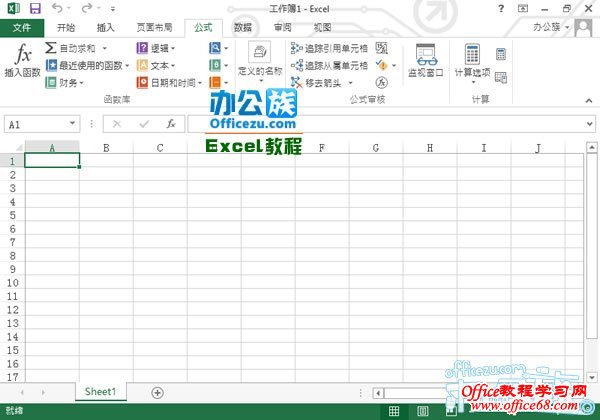Click the formula bar Enter checkmark
Screen dimensions: 600x420
(x=144, y=124)
